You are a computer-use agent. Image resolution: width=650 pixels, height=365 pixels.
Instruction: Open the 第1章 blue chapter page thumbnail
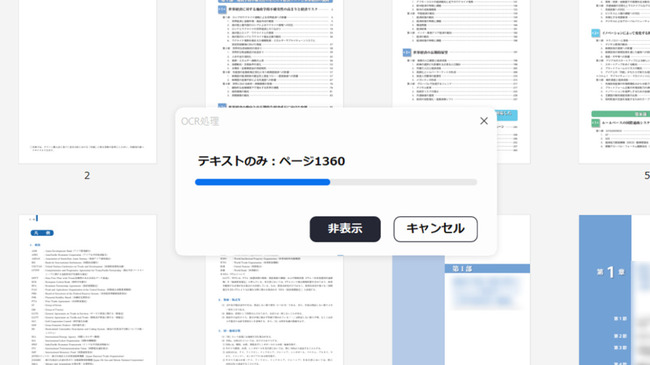point(614,290)
